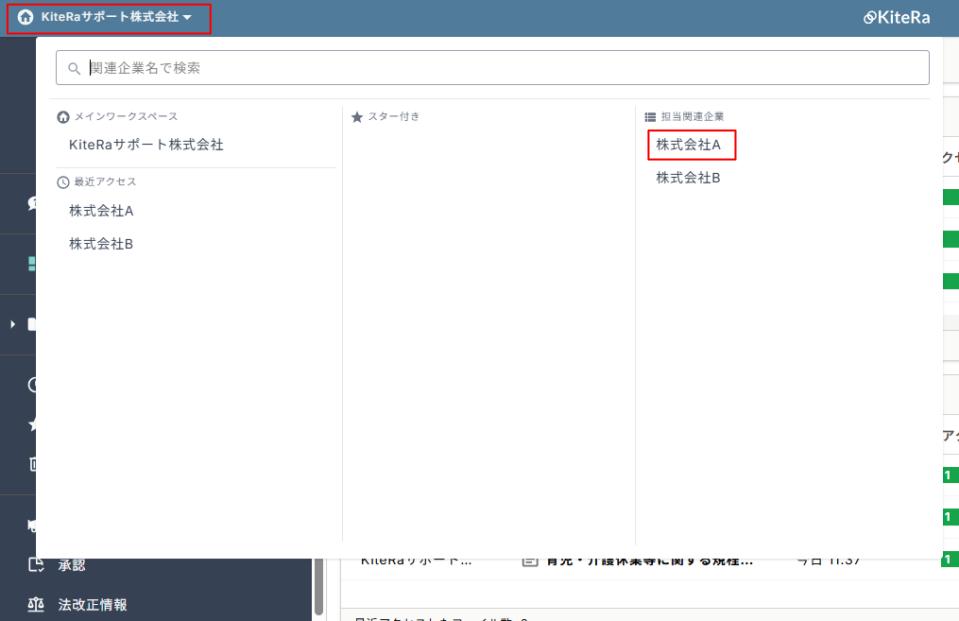Click the approval icon beside 承認
The image size is (959, 621).
click(x=36, y=565)
